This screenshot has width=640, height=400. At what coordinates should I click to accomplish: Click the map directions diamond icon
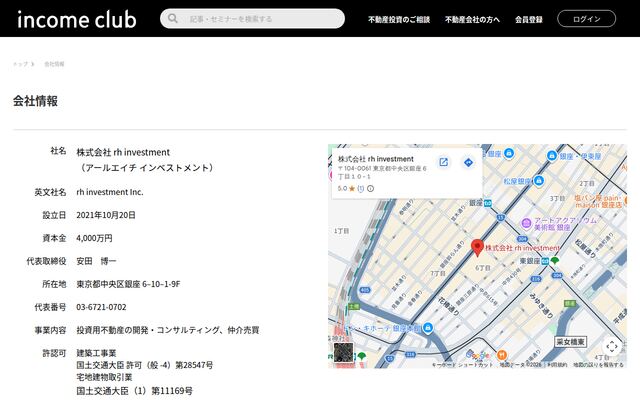468,162
